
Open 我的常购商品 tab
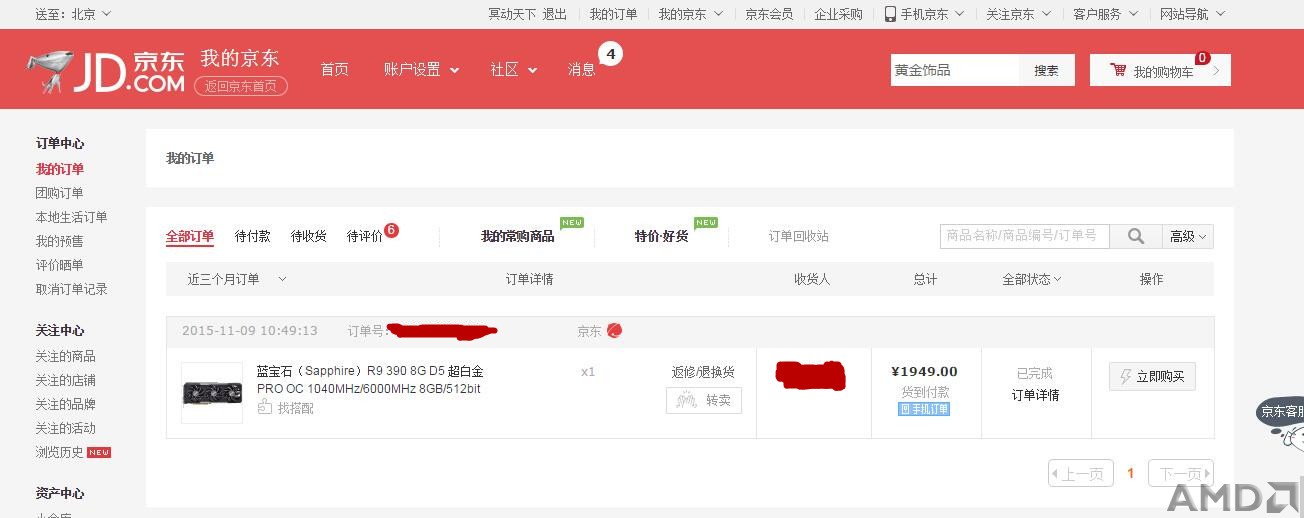tap(517, 236)
